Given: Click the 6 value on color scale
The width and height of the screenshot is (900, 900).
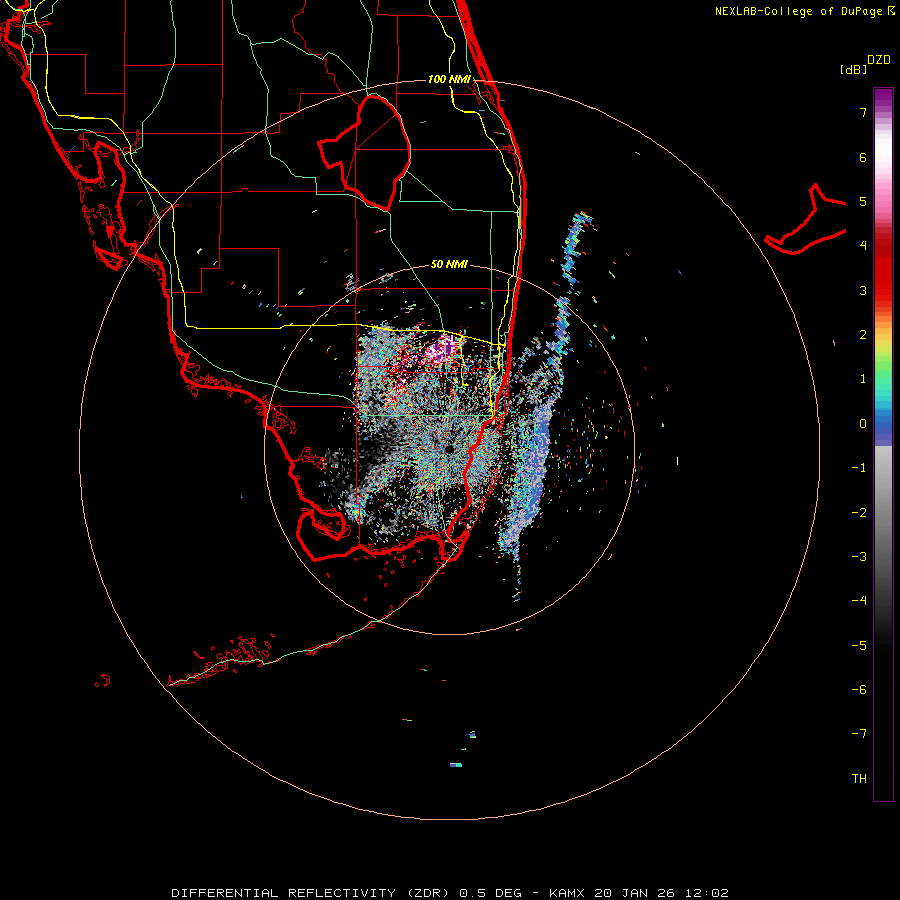Looking at the screenshot, I should click(862, 157).
